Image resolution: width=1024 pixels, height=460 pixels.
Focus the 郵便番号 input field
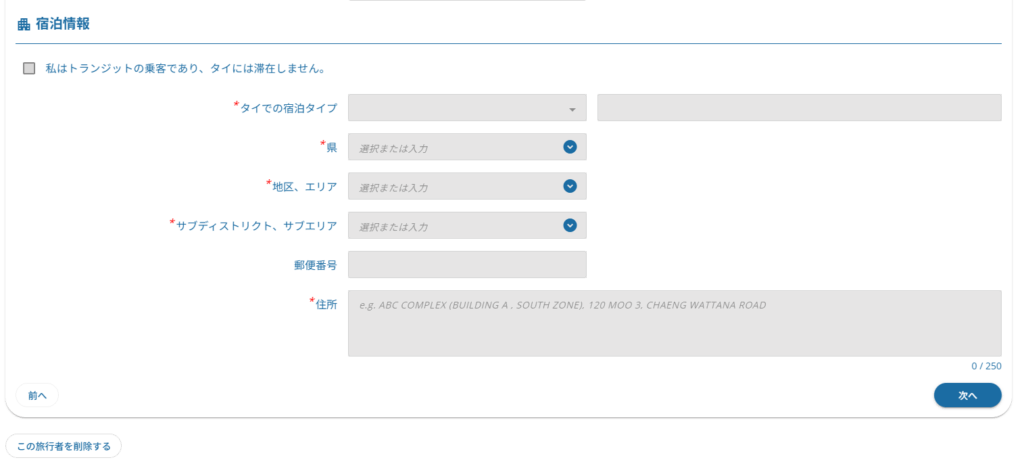(x=467, y=265)
